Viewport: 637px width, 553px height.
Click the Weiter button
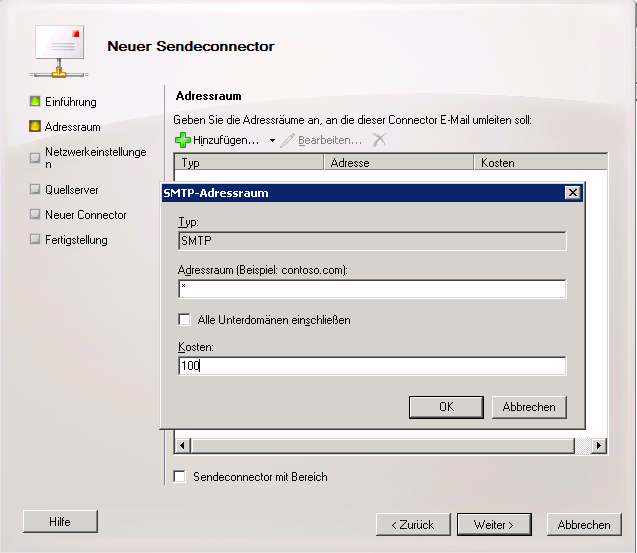[x=494, y=525]
